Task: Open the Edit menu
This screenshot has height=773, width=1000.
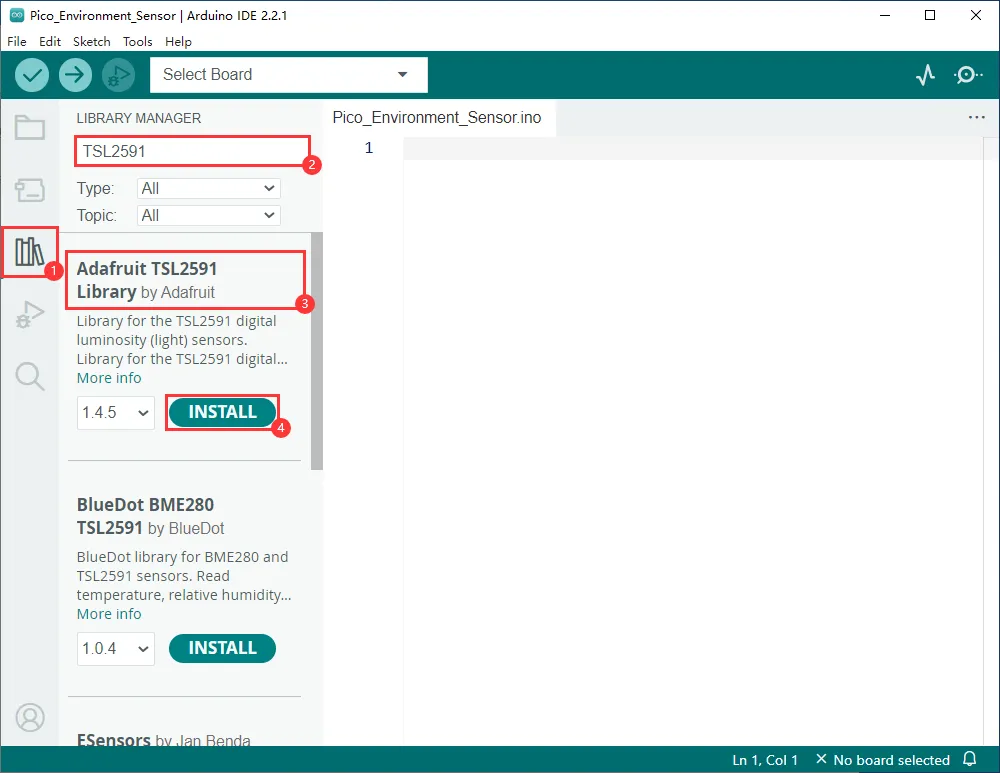Action: coord(50,41)
